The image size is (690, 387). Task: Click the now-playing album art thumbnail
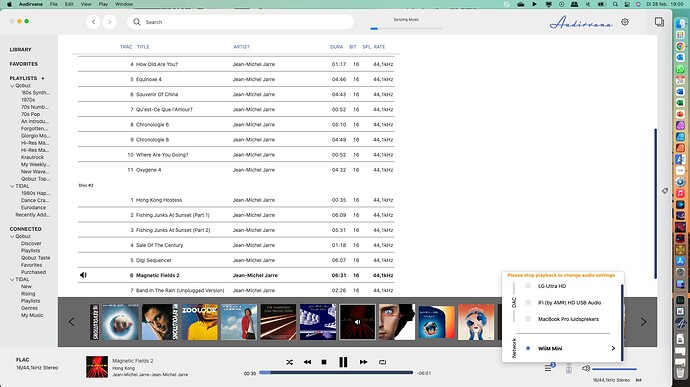point(97,367)
